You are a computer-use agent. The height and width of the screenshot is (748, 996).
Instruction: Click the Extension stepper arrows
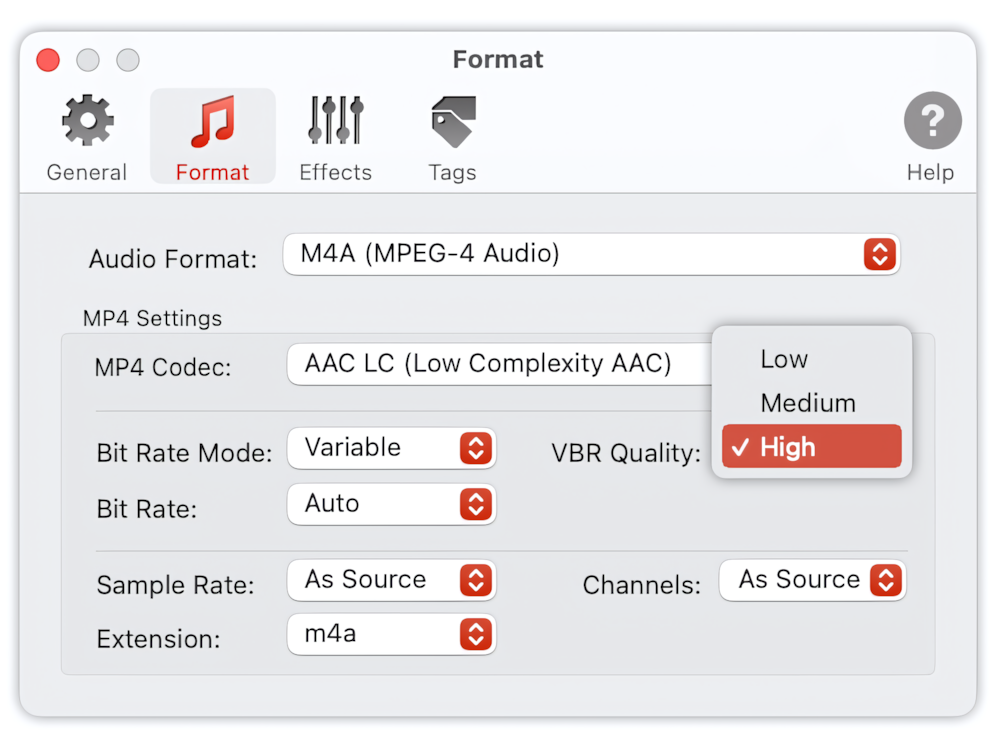tap(476, 634)
